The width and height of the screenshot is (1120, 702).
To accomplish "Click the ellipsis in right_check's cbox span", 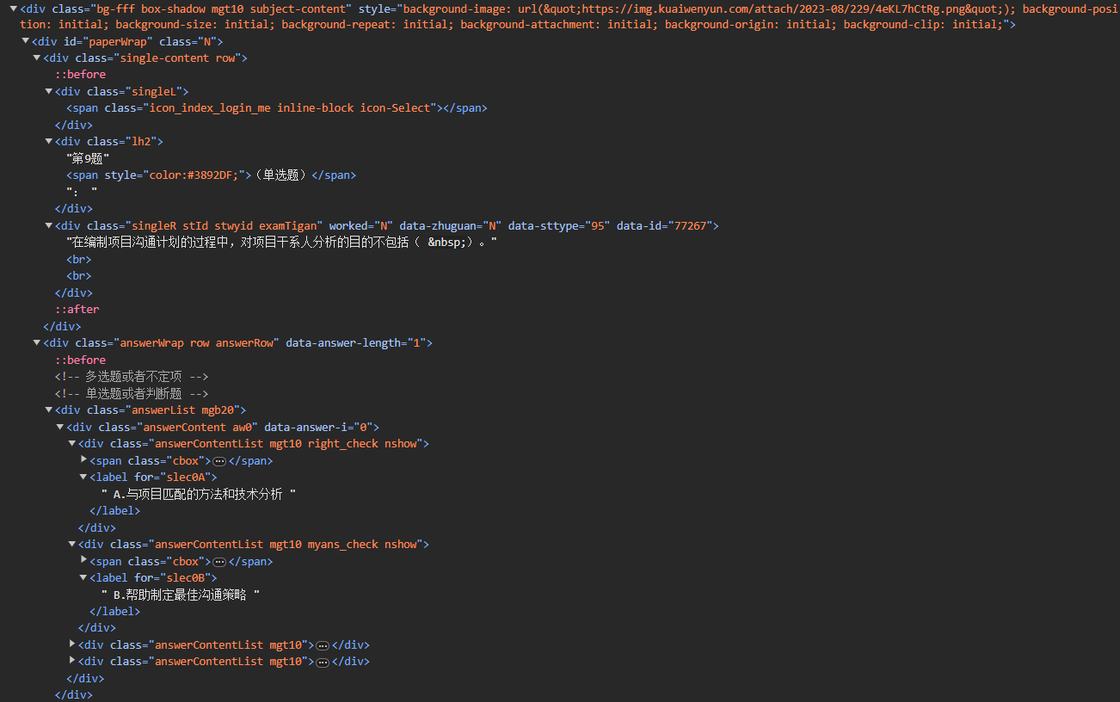I will point(219,461).
